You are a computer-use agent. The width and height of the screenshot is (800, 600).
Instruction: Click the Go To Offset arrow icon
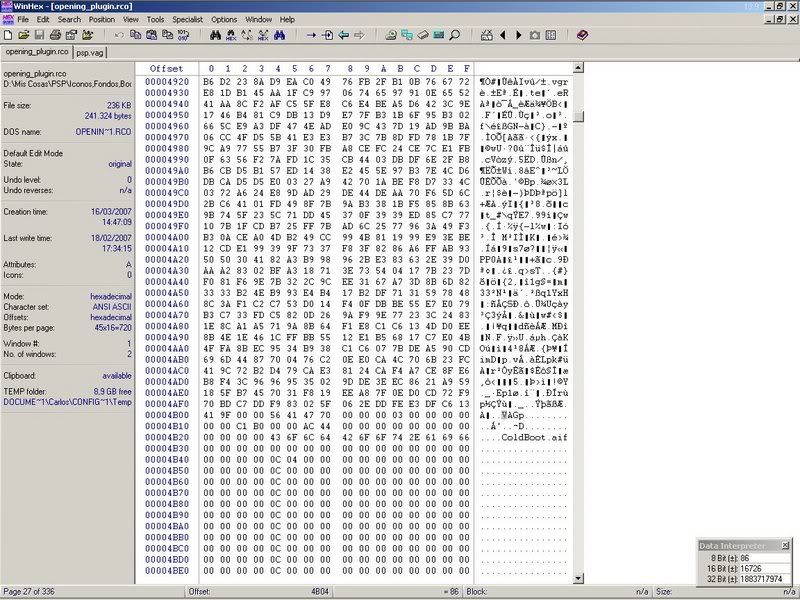(x=311, y=35)
